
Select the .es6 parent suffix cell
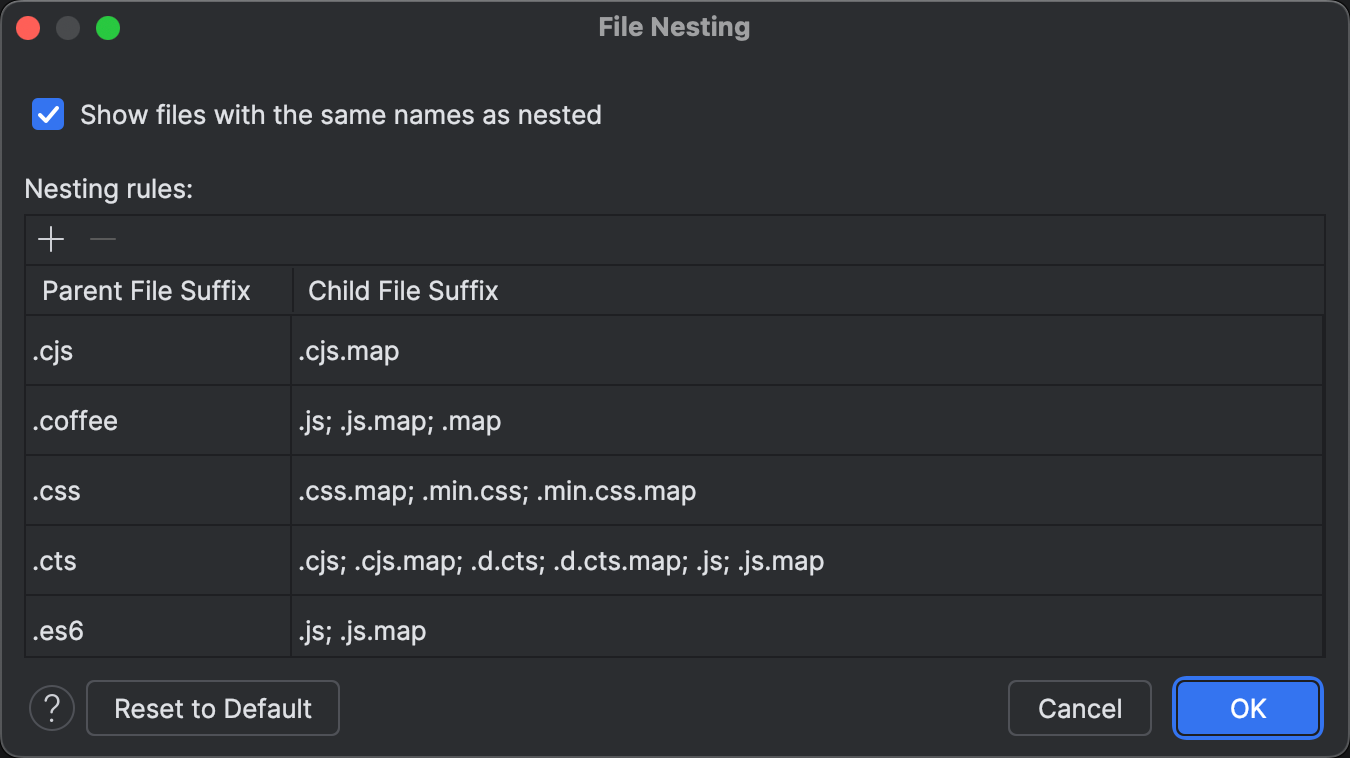coord(159,627)
